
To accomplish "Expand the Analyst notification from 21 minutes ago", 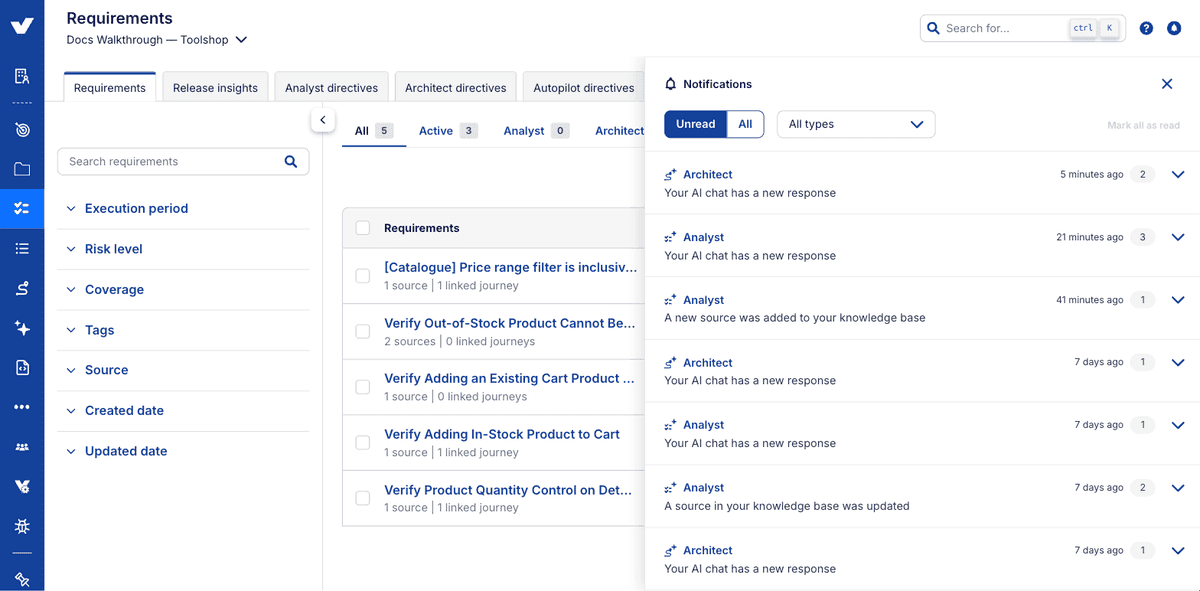I will 1178,237.
